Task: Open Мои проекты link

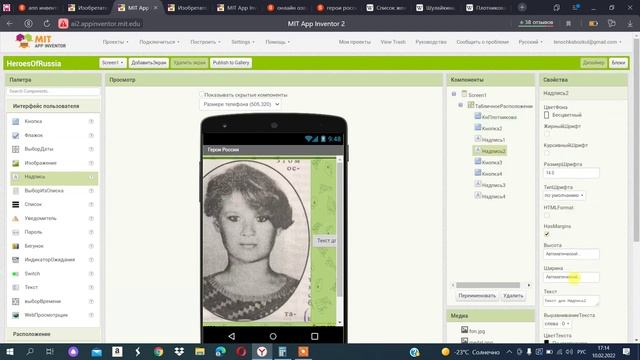Action: (355, 42)
